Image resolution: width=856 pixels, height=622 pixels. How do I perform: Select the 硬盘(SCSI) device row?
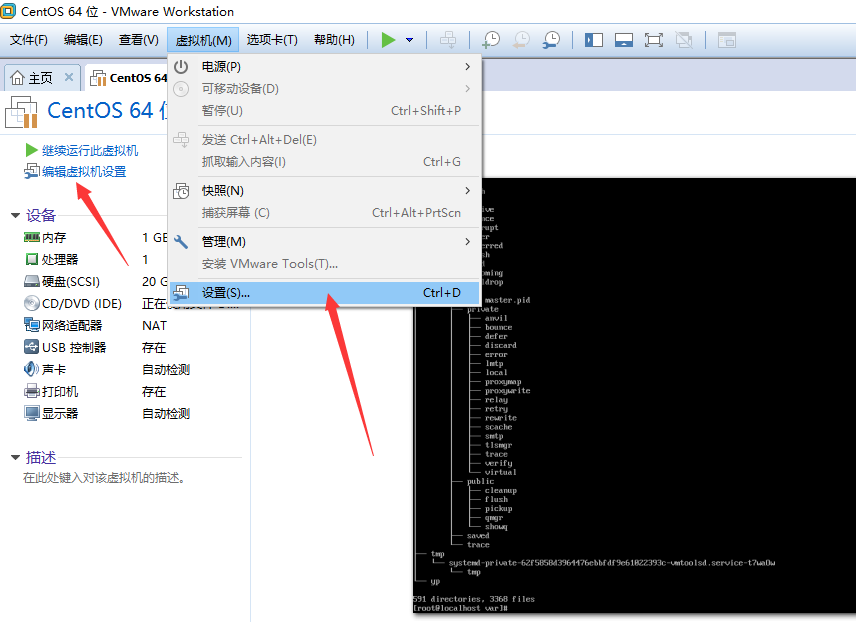96,282
